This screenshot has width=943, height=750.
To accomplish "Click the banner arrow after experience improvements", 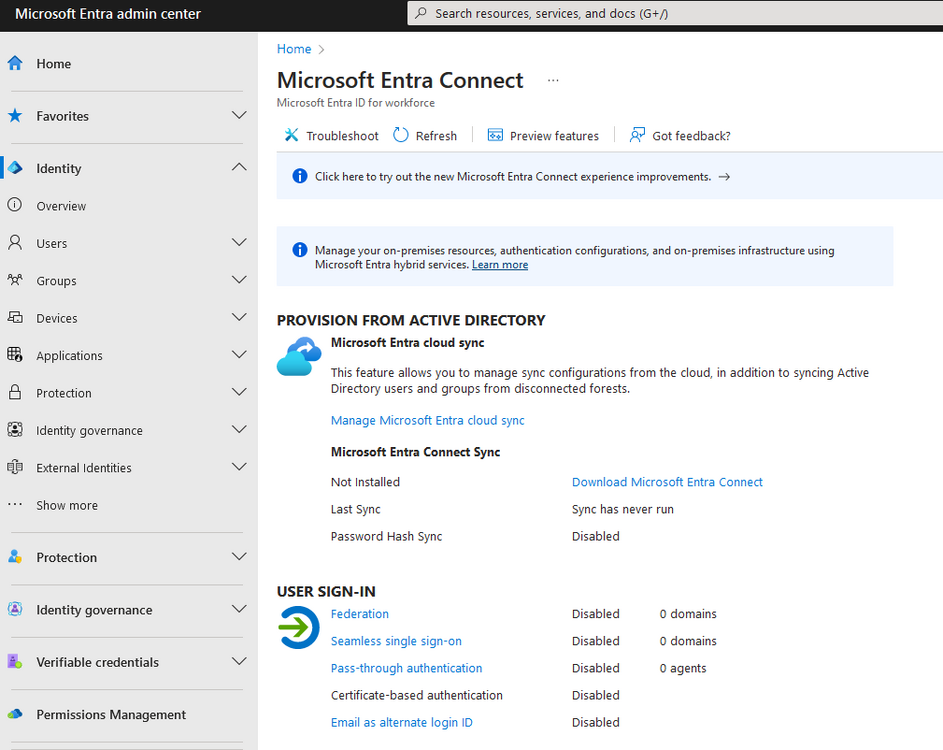I will click(x=725, y=177).
